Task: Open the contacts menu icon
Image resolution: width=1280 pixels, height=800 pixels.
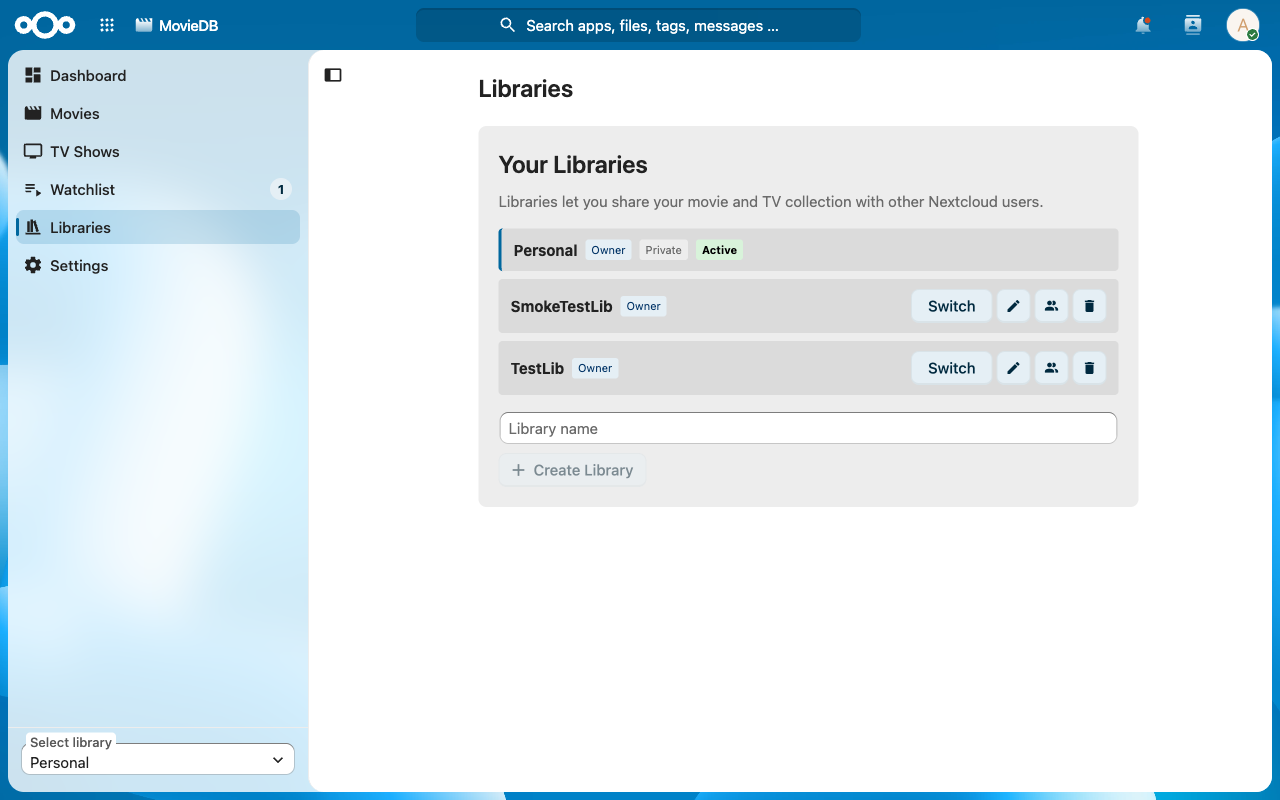Action: [1192, 25]
